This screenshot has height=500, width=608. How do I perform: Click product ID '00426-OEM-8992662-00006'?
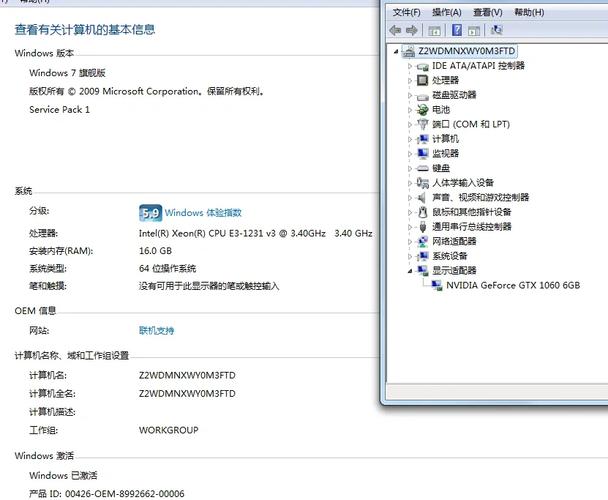[125, 493]
